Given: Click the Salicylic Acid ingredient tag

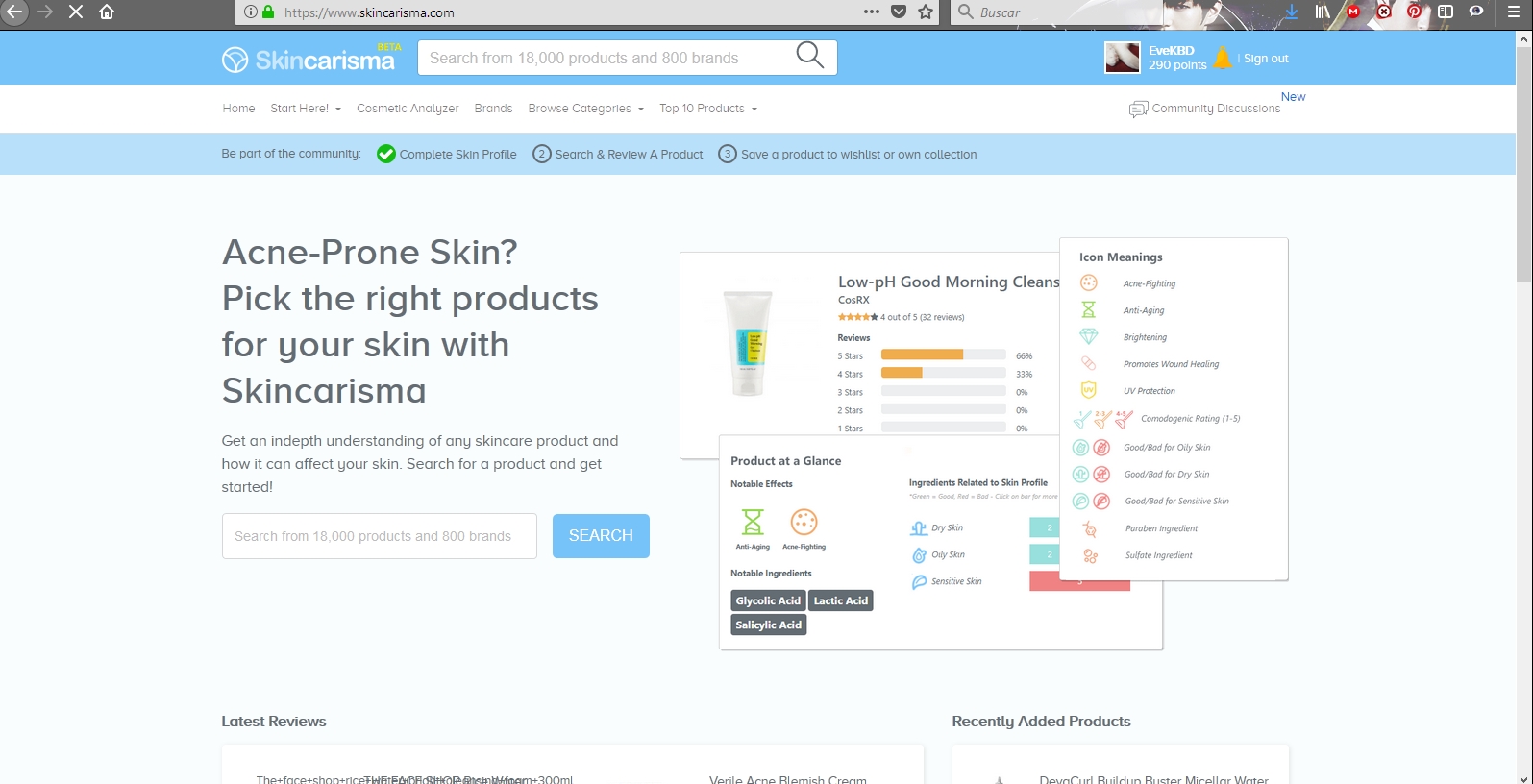Looking at the screenshot, I should [x=768, y=625].
